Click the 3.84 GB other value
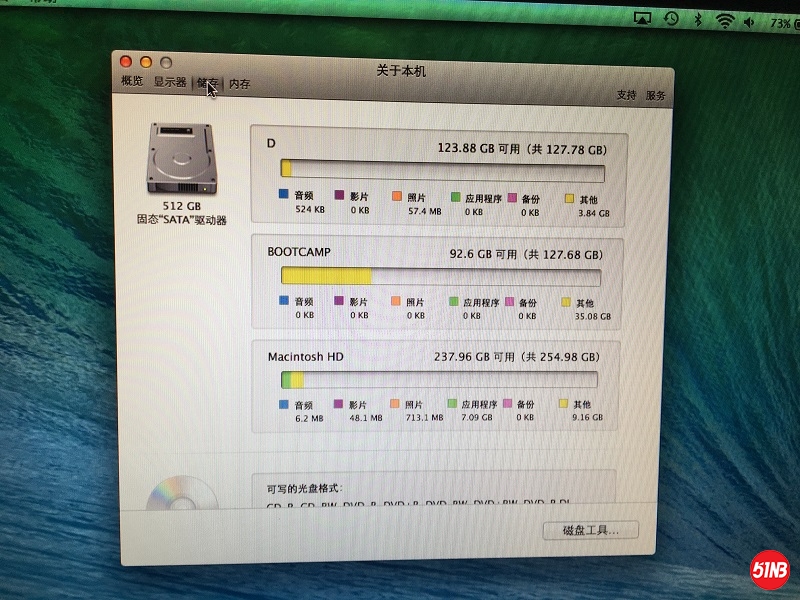This screenshot has height=600, width=800. (594, 213)
